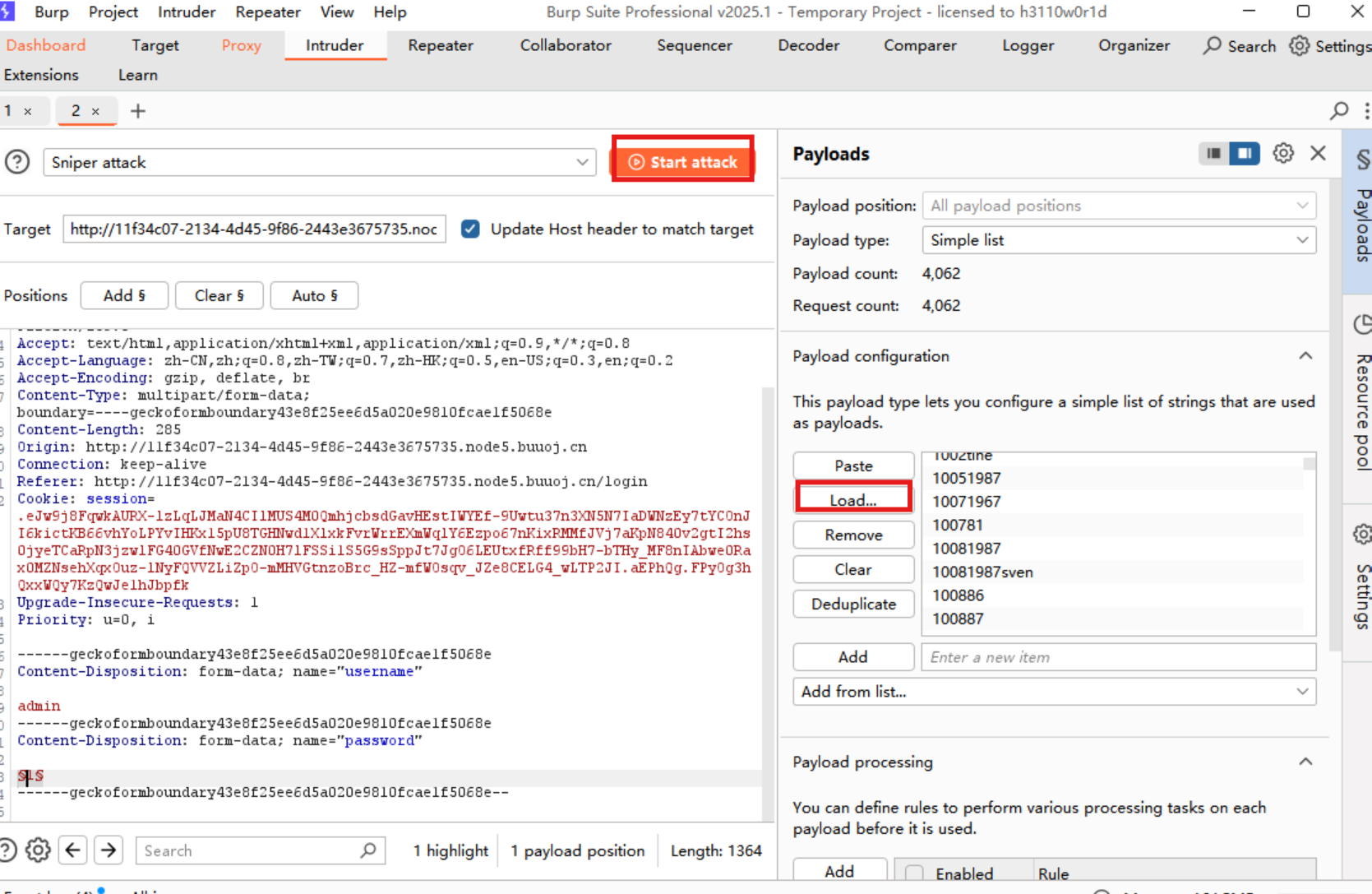Collapse the Payload processing section

(x=1305, y=762)
